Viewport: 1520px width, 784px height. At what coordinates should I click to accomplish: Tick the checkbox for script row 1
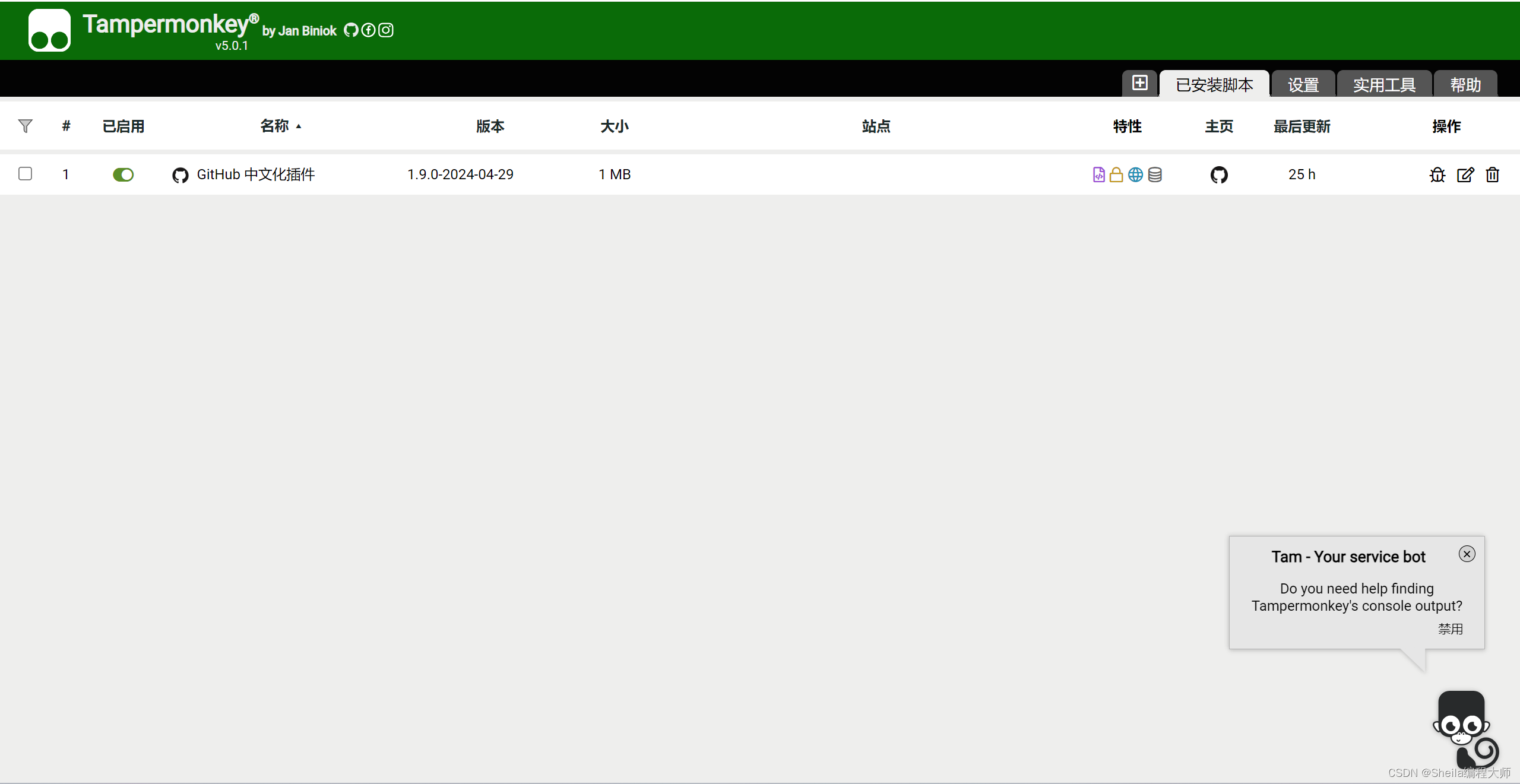[25, 174]
